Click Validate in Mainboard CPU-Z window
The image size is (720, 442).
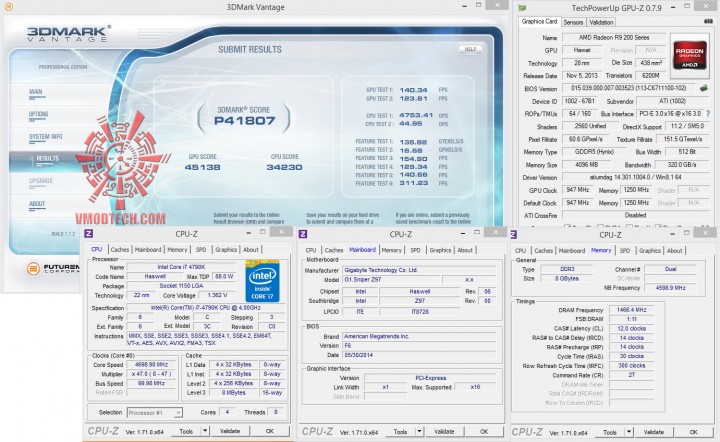pyautogui.click(x=444, y=431)
